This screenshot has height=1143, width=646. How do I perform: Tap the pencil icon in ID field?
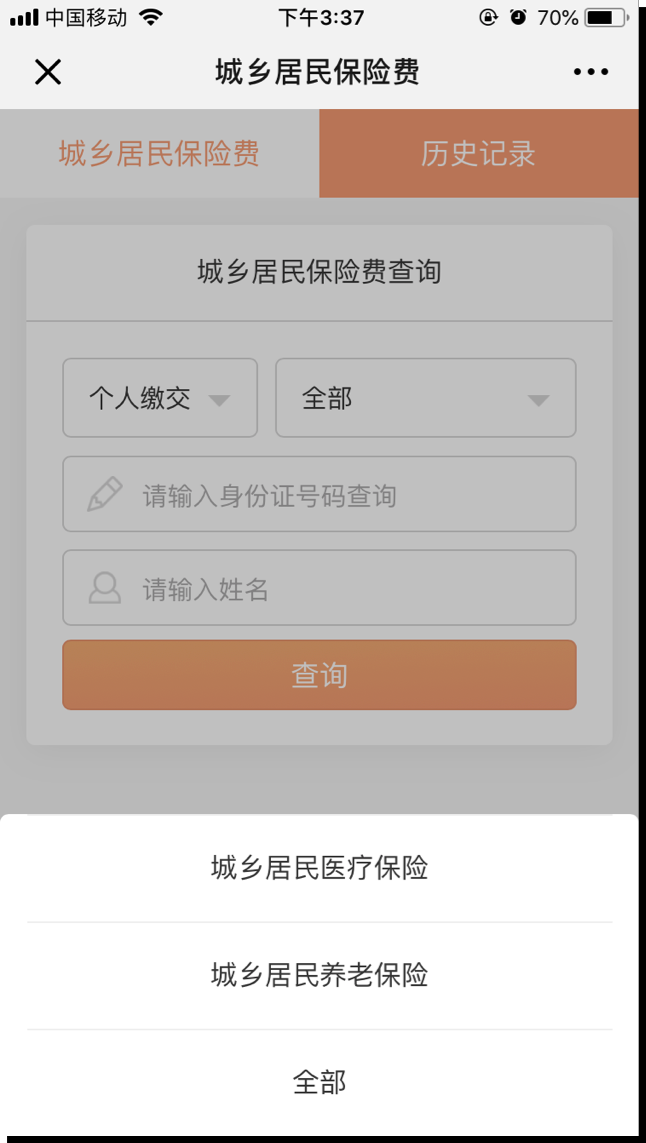(x=105, y=494)
